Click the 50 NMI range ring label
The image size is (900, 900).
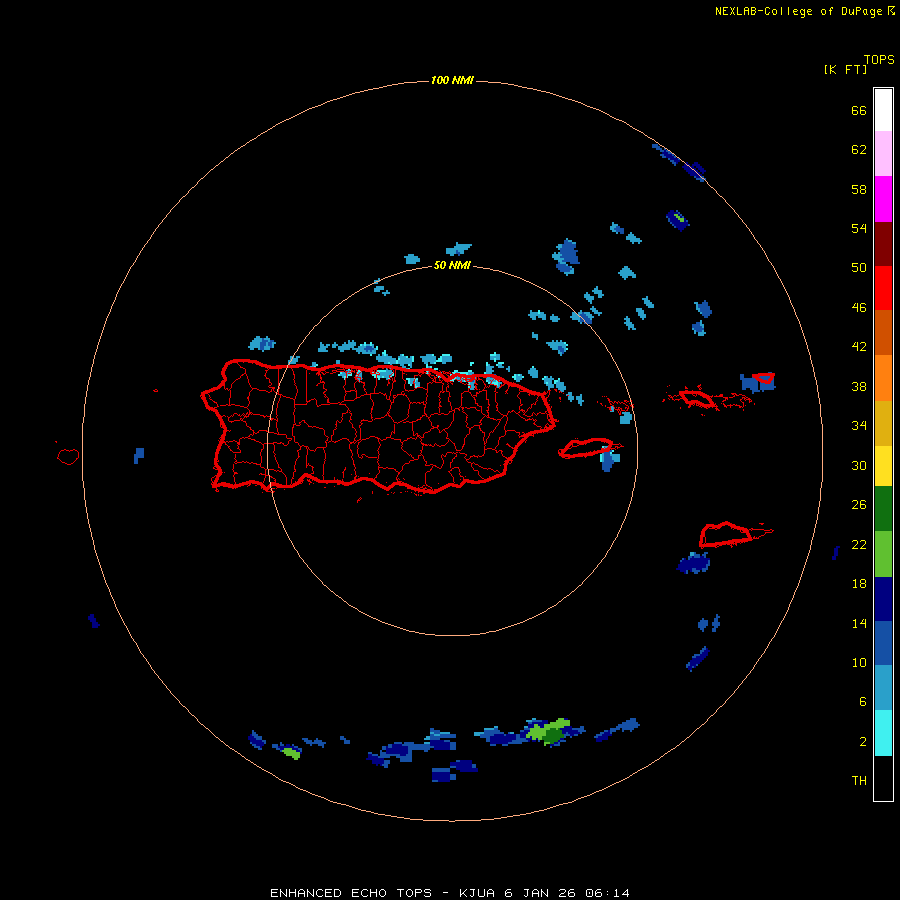pyautogui.click(x=452, y=265)
